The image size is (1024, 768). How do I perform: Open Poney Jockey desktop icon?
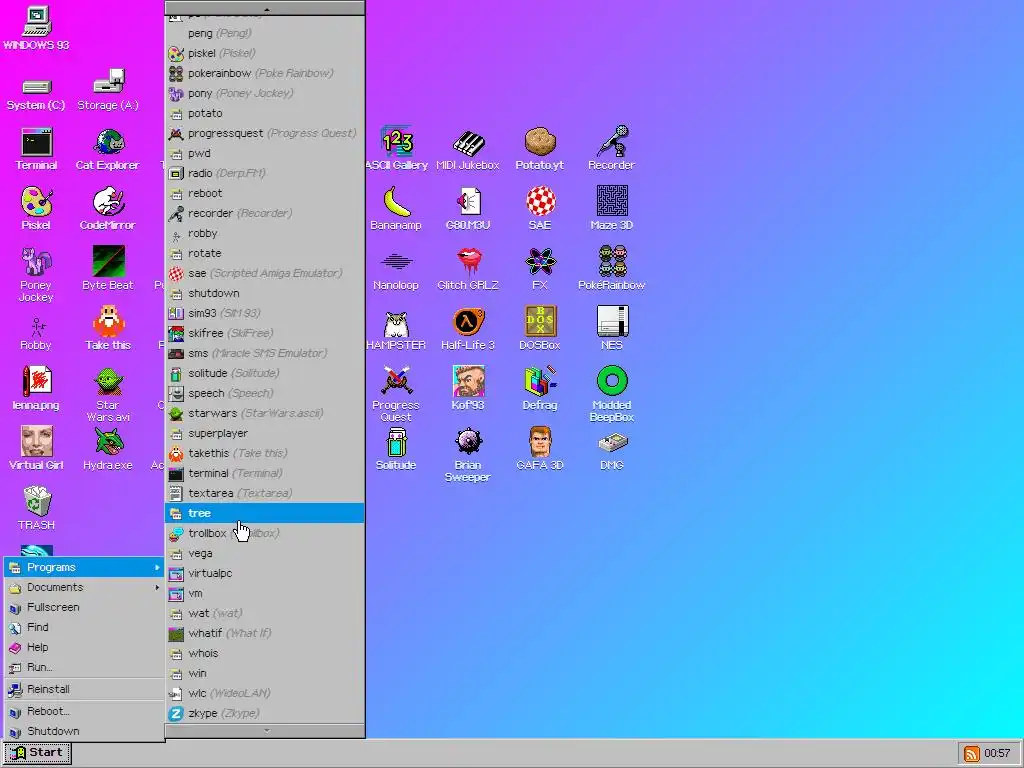[36, 274]
